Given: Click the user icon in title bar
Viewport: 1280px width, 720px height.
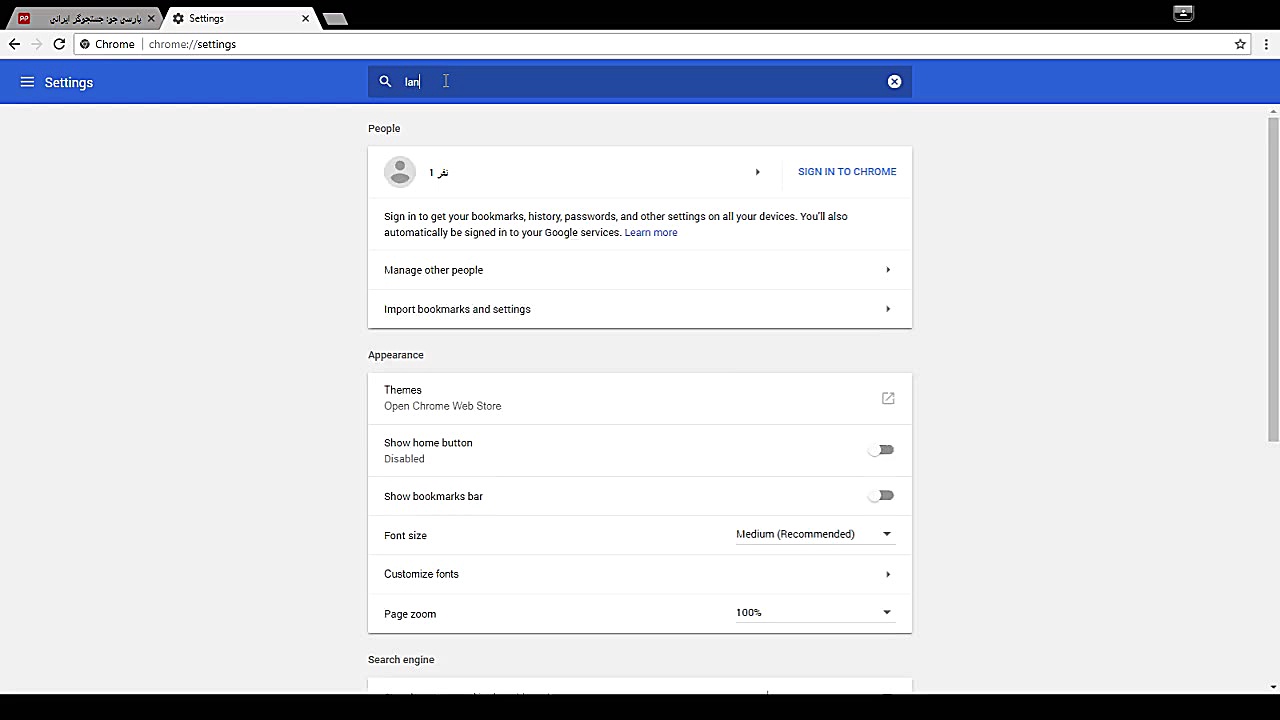Looking at the screenshot, I should click(1183, 13).
